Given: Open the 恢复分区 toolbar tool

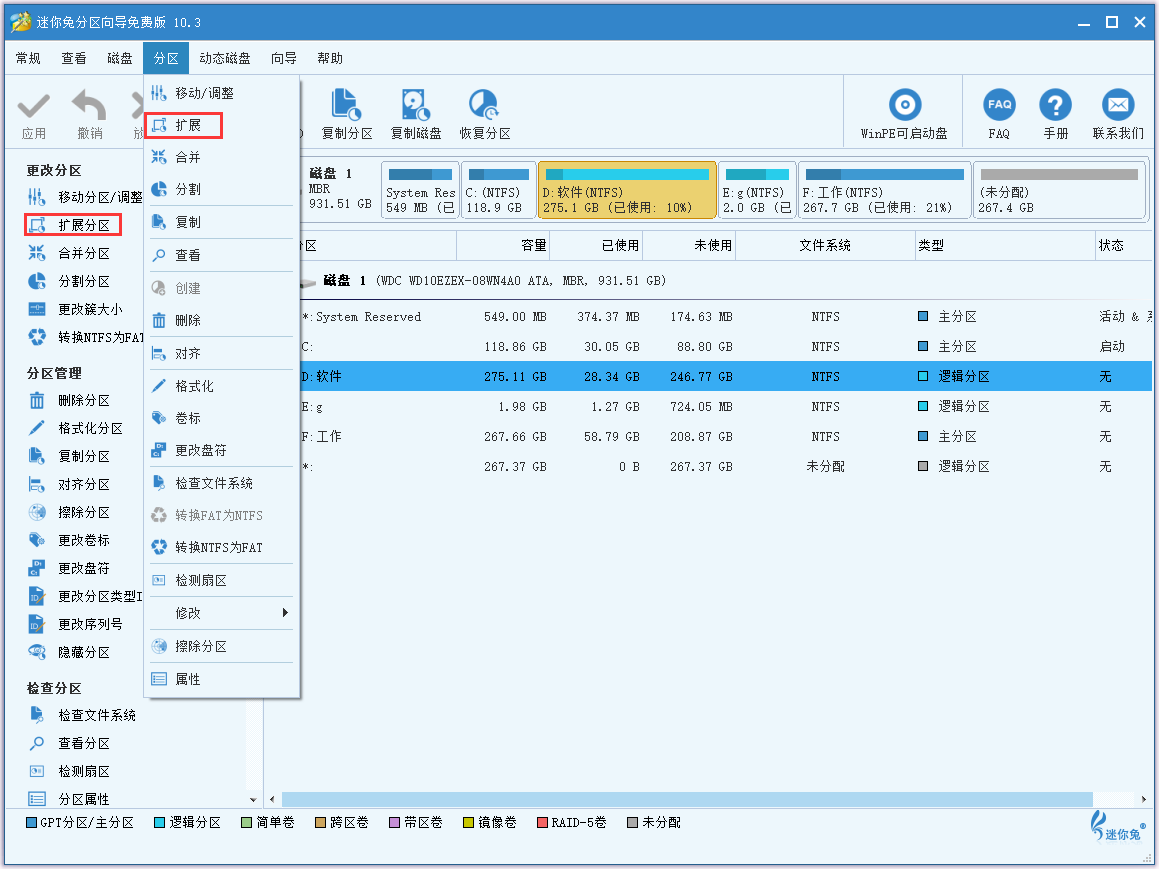Looking at the screenshot, I should (x=484, y=115).
